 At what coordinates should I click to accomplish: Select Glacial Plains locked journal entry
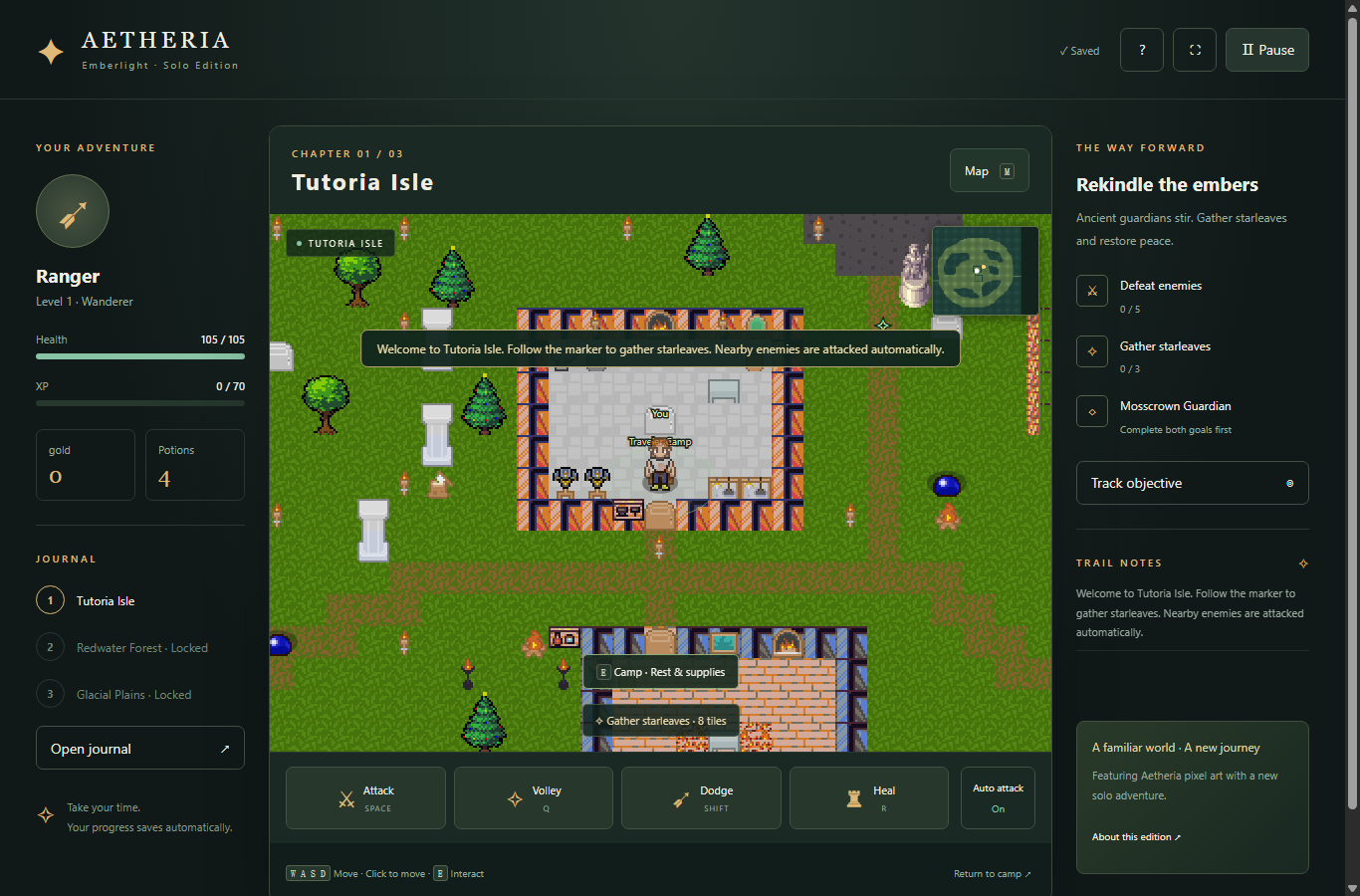(x=140, y=694)
